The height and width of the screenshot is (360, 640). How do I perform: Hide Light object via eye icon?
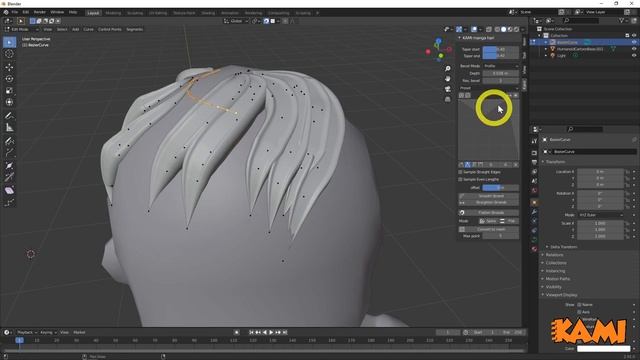click(634, 55)
